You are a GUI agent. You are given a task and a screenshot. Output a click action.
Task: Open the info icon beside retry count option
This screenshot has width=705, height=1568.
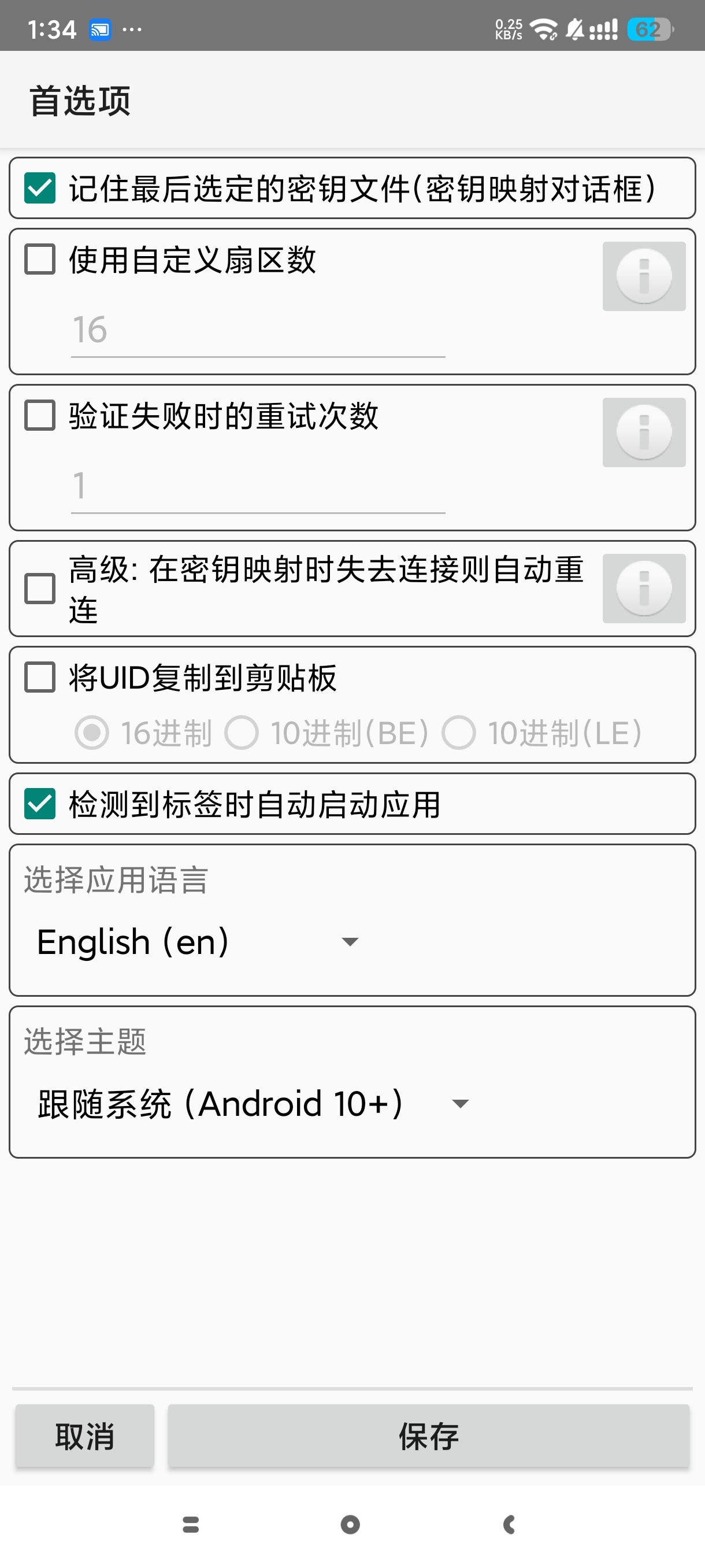pyautogui.click(x=644, y=431)
